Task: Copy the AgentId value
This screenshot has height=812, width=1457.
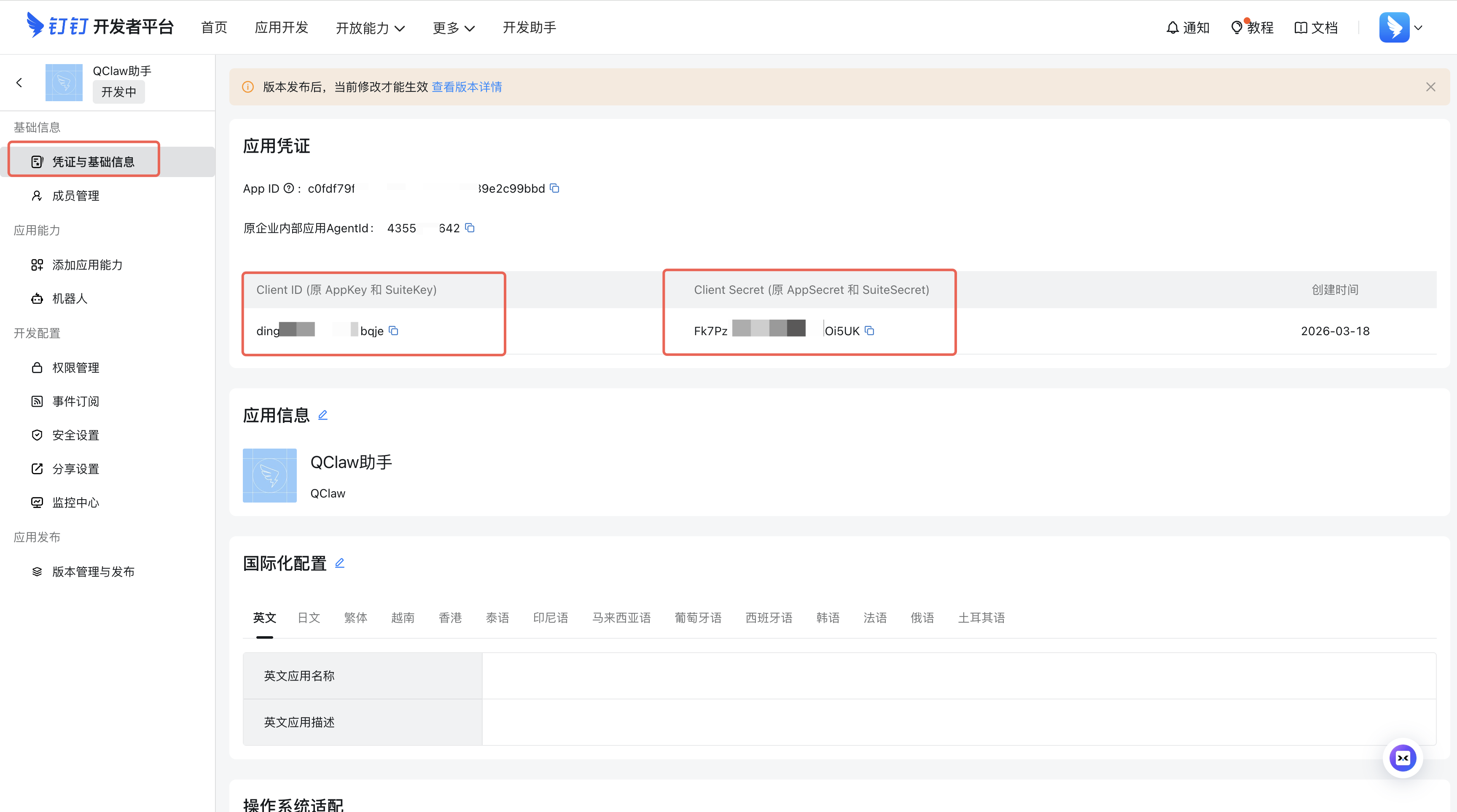Action: (470, 228)
